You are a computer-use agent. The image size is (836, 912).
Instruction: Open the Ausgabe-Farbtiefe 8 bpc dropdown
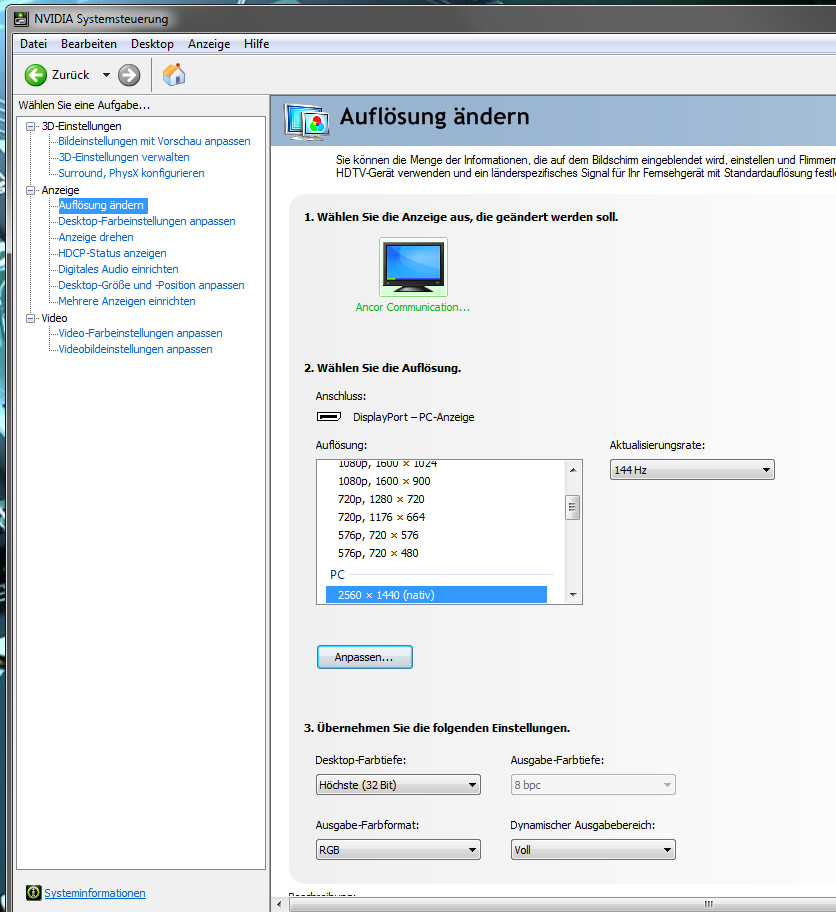point(593,785)
